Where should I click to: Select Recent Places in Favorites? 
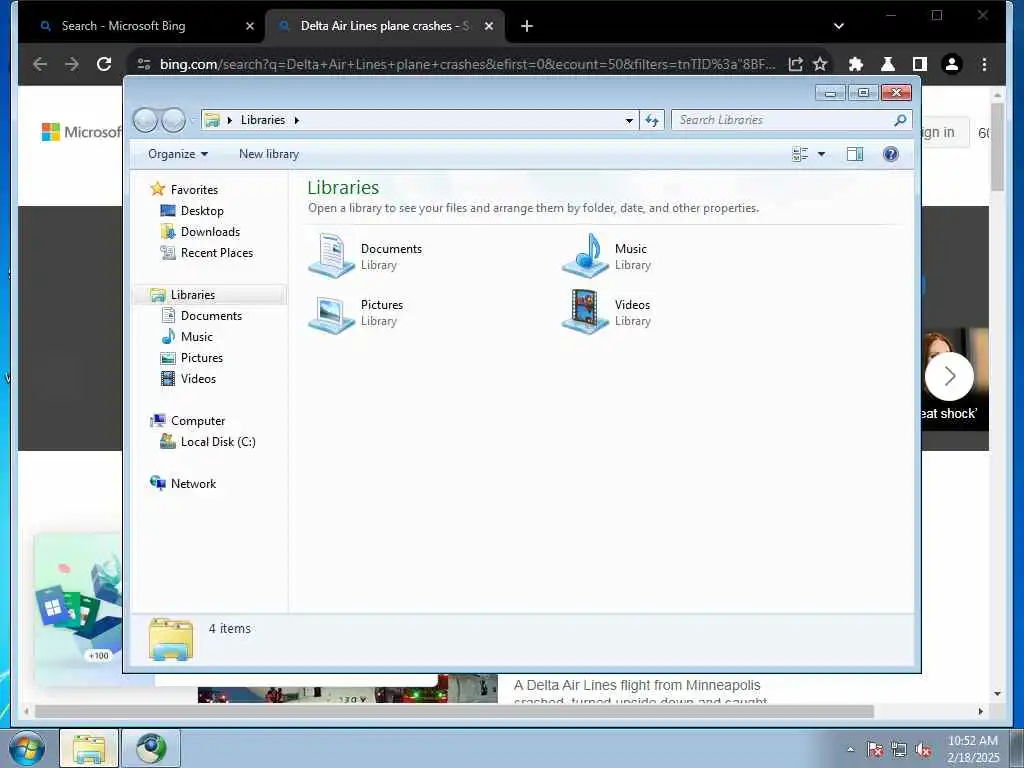217,253
